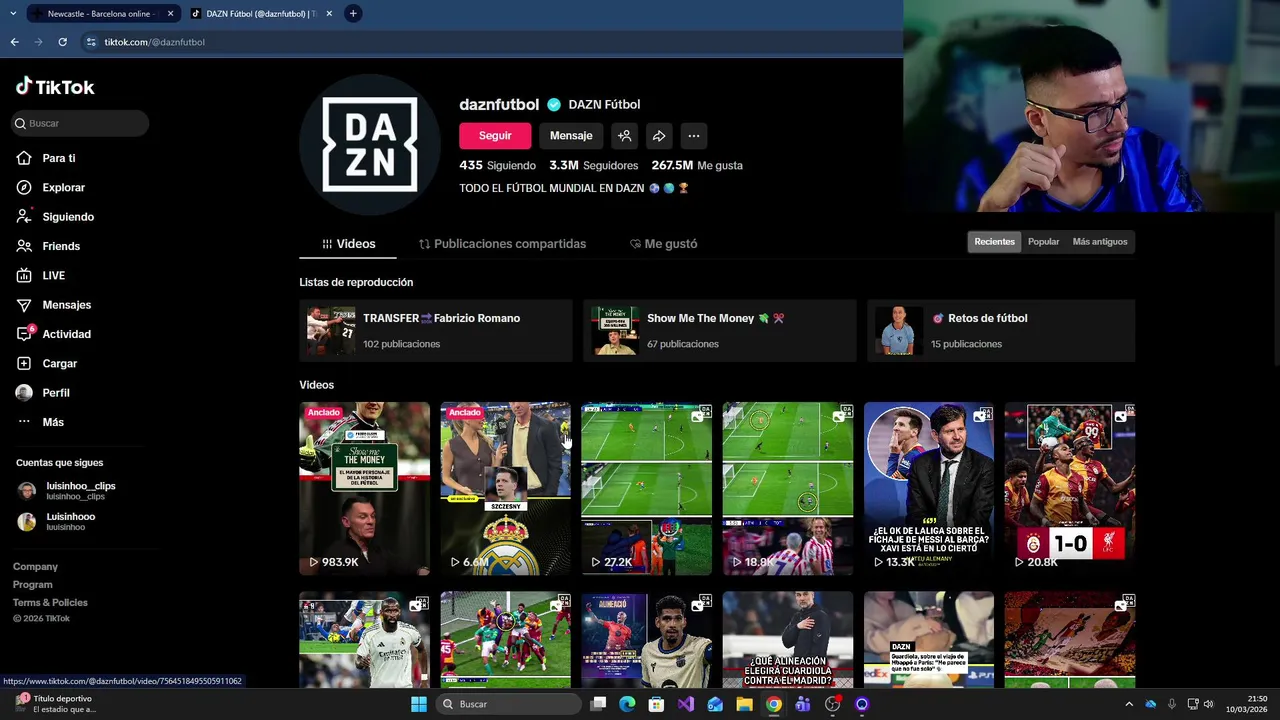Expand the Program footer section
Image resolution: width=1280 pixels, height=720 pixels.
pos(33,585)
